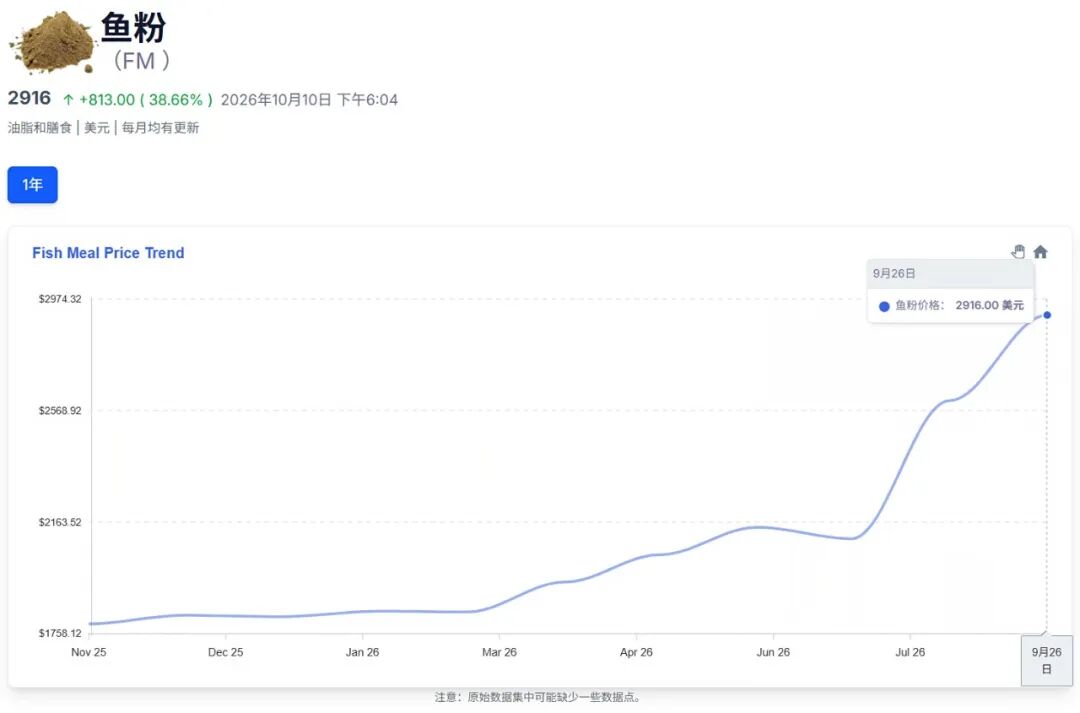The width and height of the screenshot is (1080, 713).
Task: Click the 9月26日 highlighted axis label box
Action: tap(1046, 660)
